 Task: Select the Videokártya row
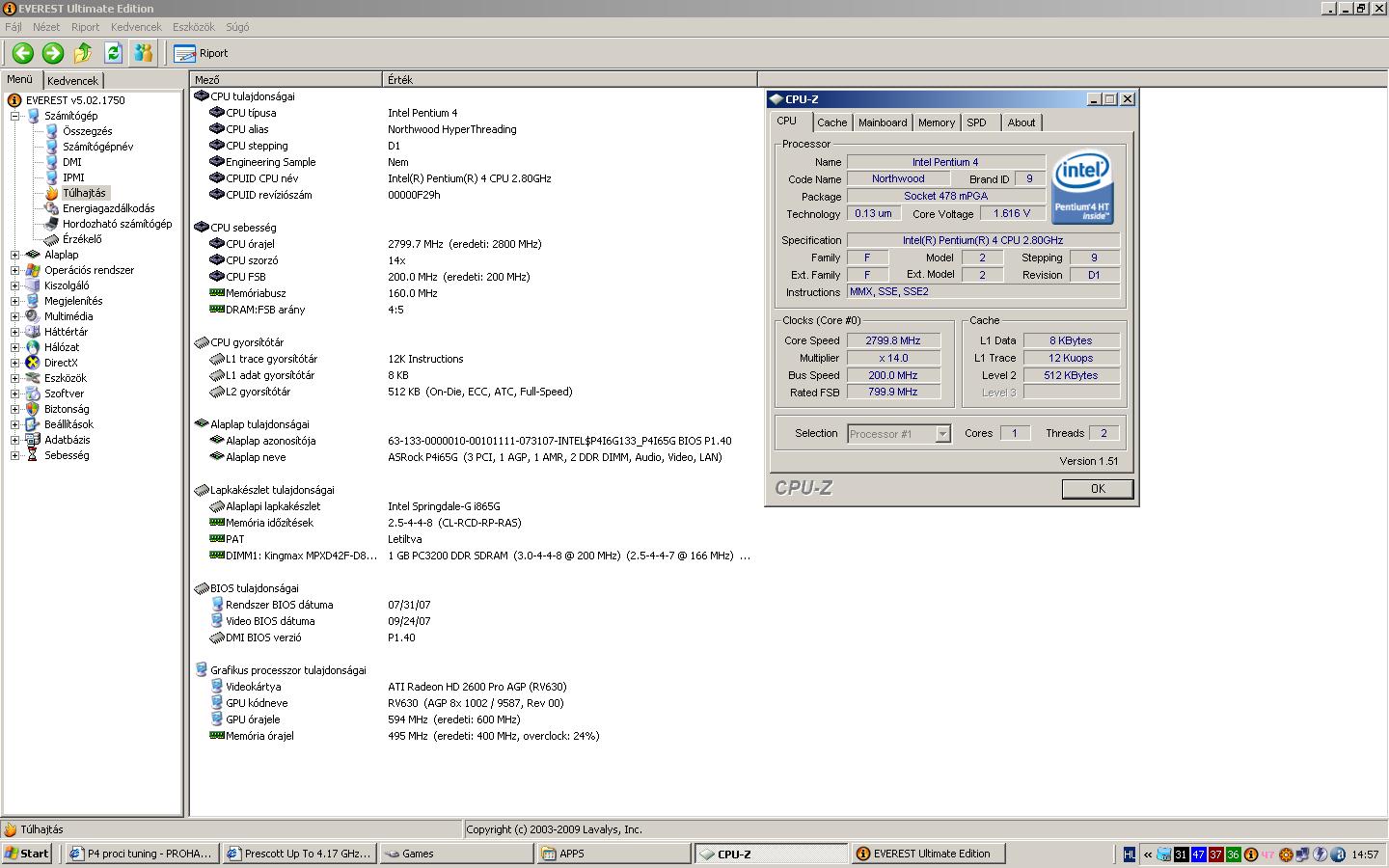473,687
